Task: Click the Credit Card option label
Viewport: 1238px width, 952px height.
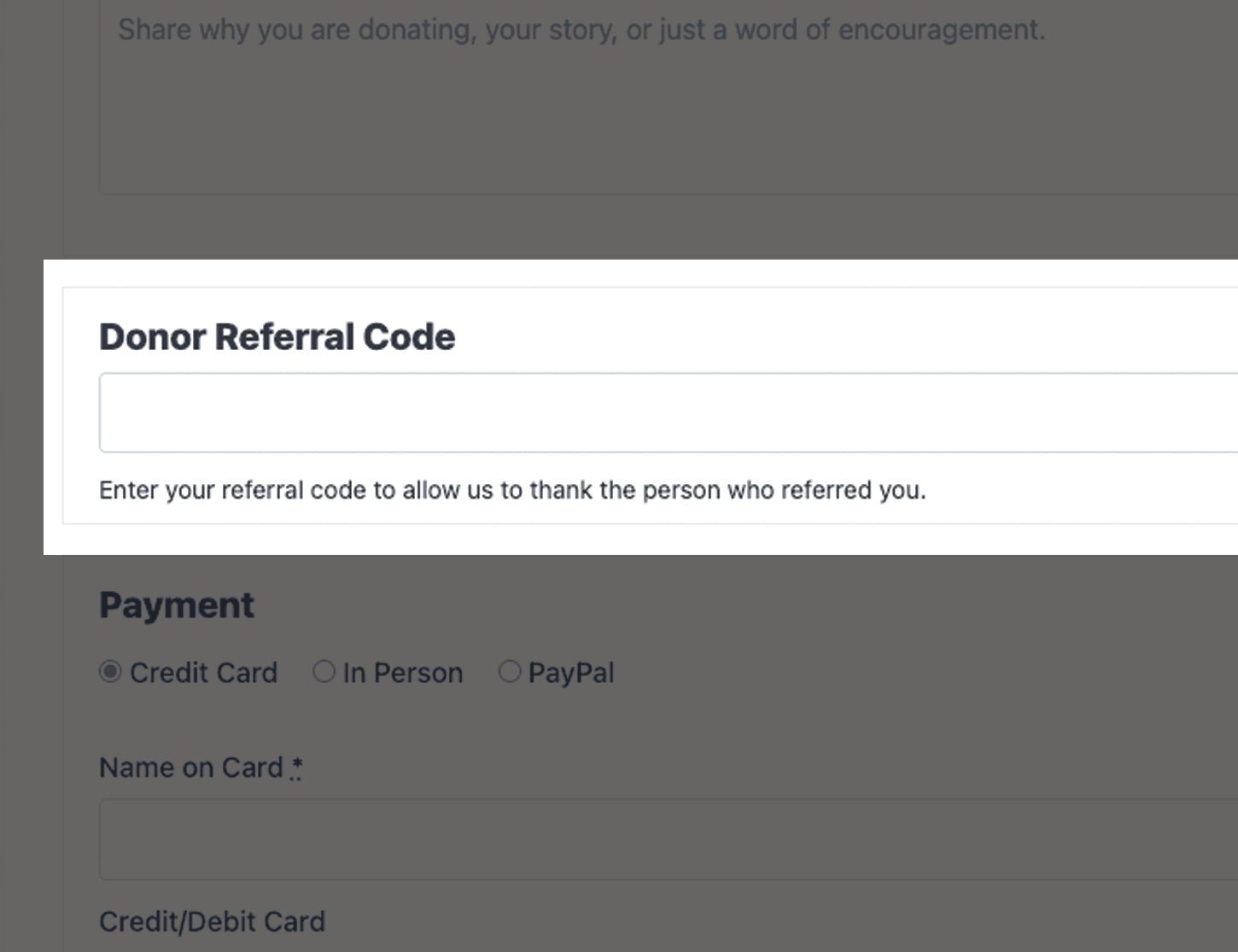Action: (203, 673)
